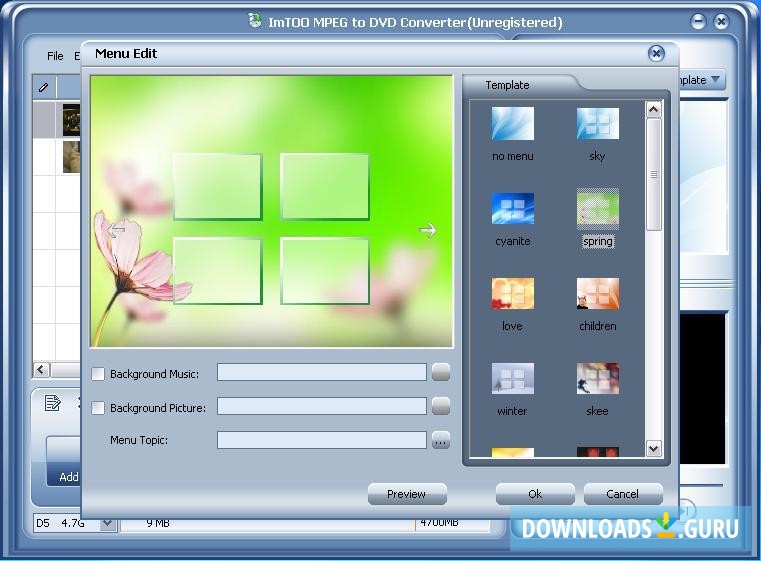The height and width of the screenshot is (561, 761).
Task: Go to previous menu page arrow
Action: tap(116, 230)
